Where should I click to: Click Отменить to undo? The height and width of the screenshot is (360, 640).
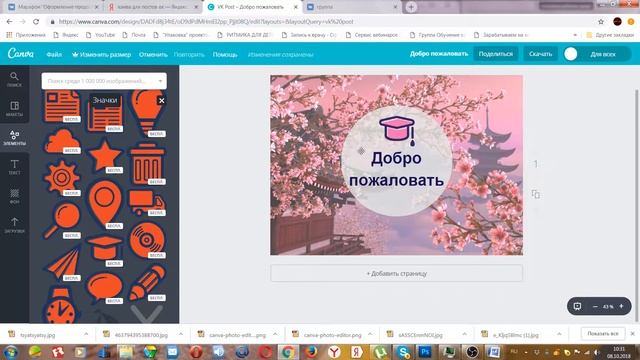(x=153, y=54)
